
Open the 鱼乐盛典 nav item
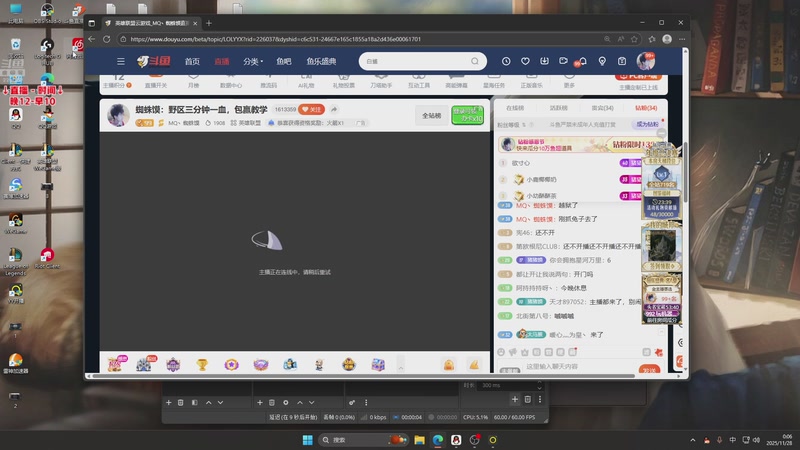pos(321,61)
